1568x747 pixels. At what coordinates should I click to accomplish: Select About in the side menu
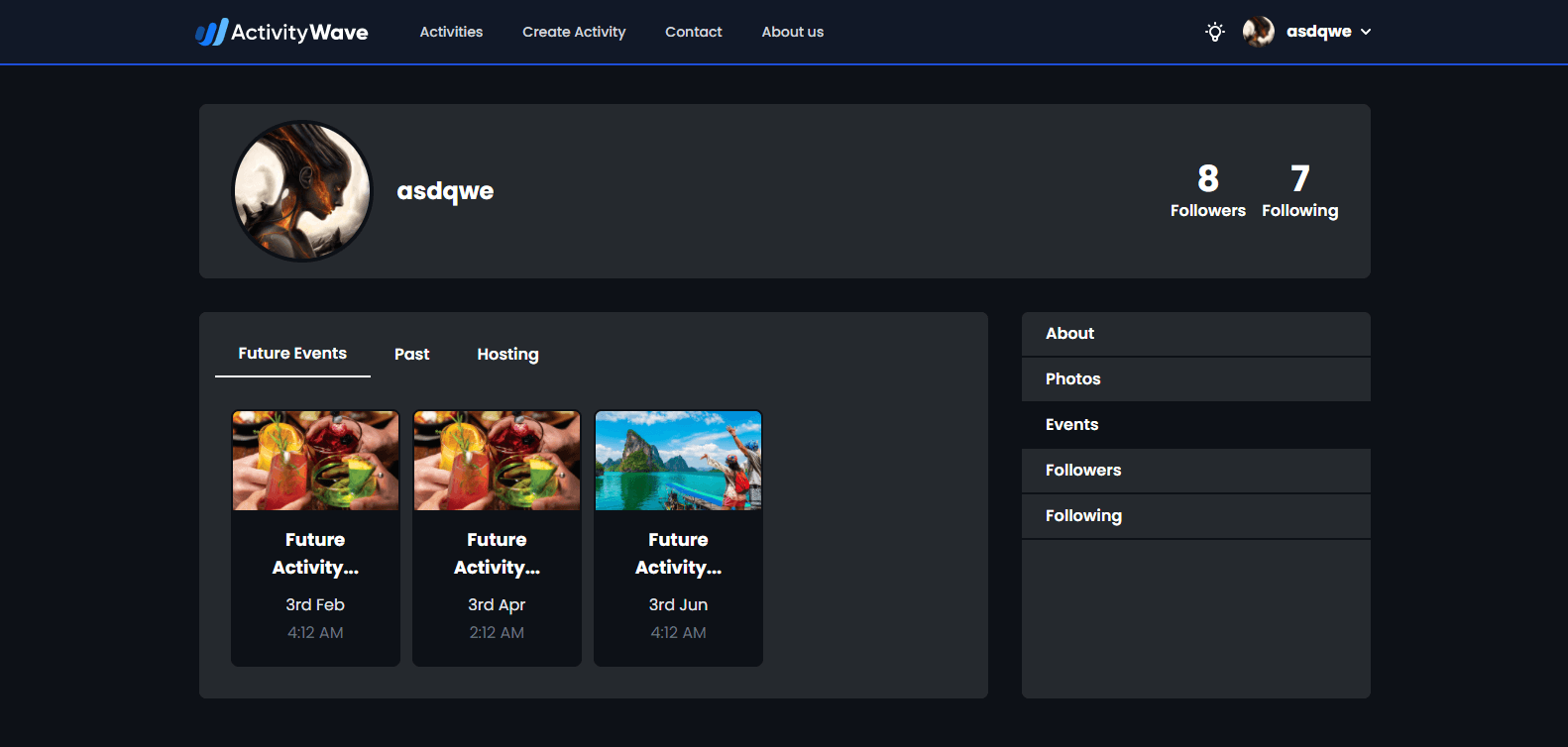(x=1196, y=334)
